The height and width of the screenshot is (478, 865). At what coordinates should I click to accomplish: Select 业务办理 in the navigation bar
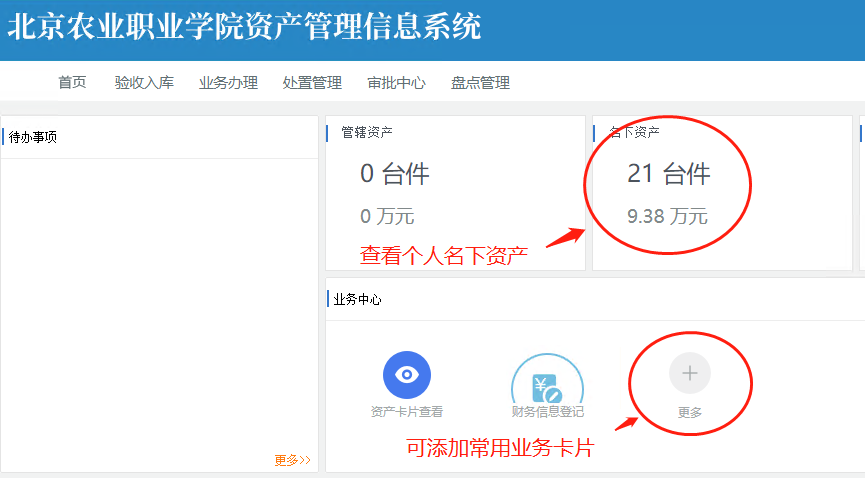click(228, 83)
